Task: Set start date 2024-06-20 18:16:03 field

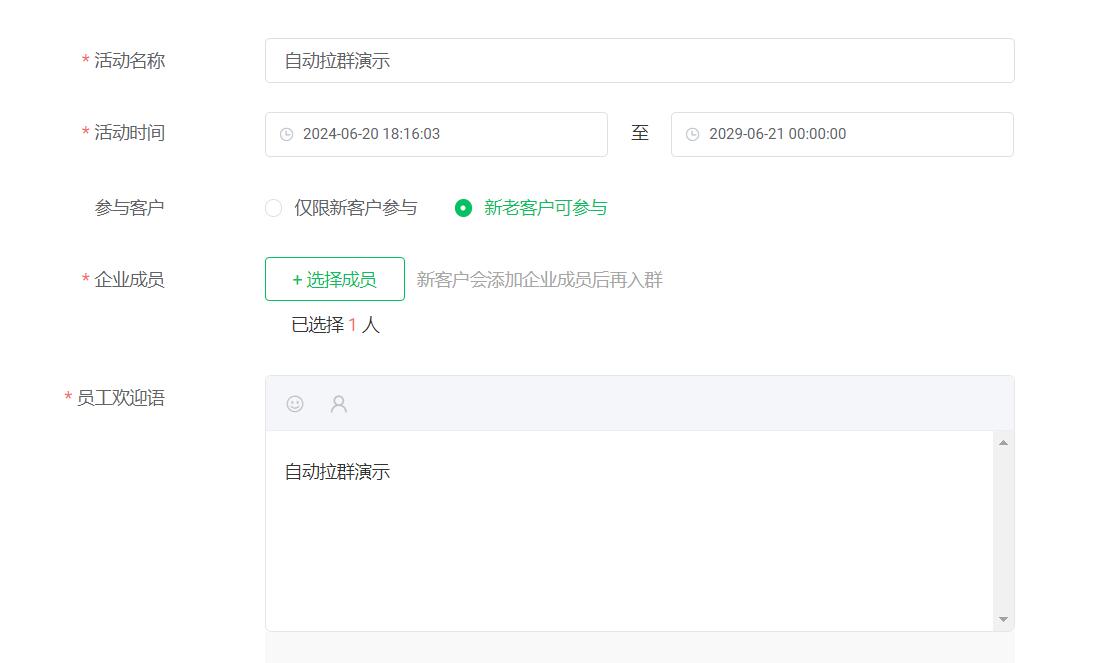Action: click(x=436, y=135)
